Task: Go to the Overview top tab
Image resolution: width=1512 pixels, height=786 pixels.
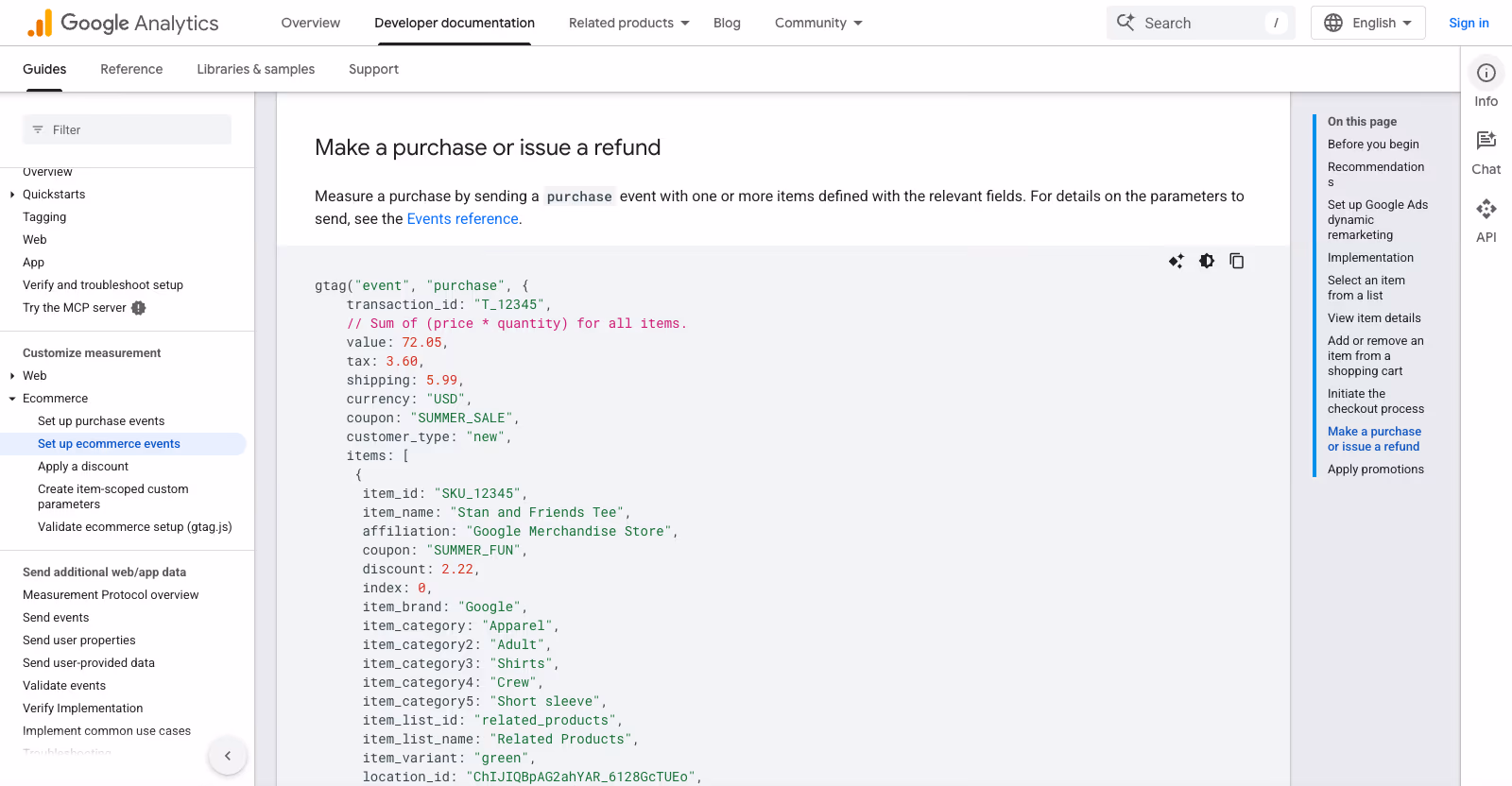Action: pyautogui.click(x=311, y=23)
